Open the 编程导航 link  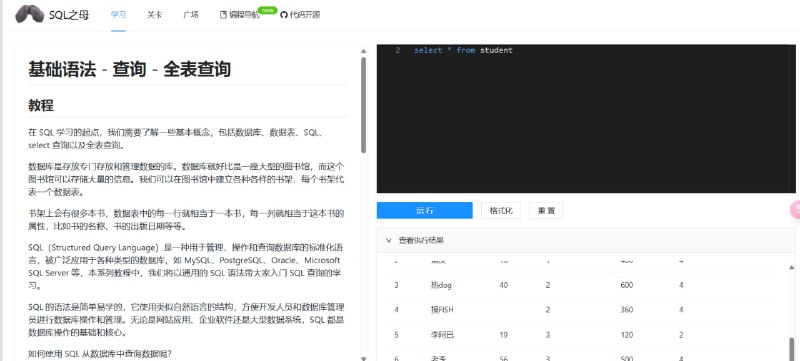[x=240, y=15]
